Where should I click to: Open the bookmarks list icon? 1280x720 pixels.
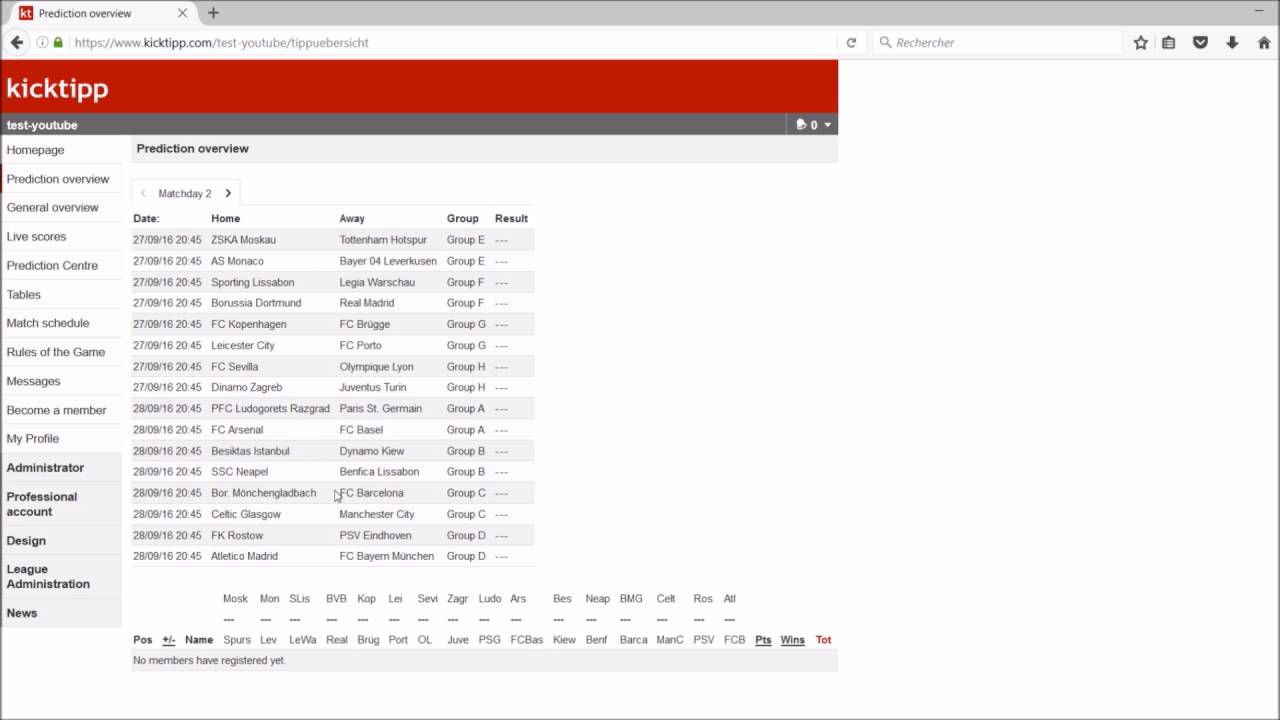(x=1168, y=42)
